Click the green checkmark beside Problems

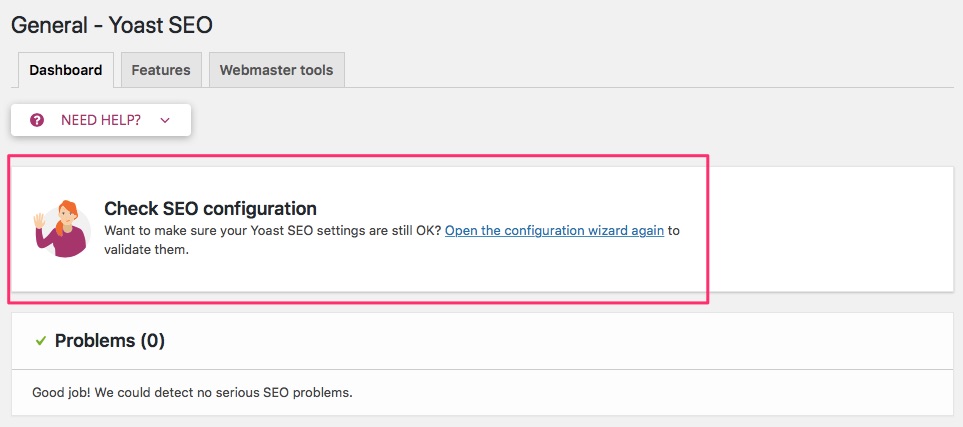point(41,340)
